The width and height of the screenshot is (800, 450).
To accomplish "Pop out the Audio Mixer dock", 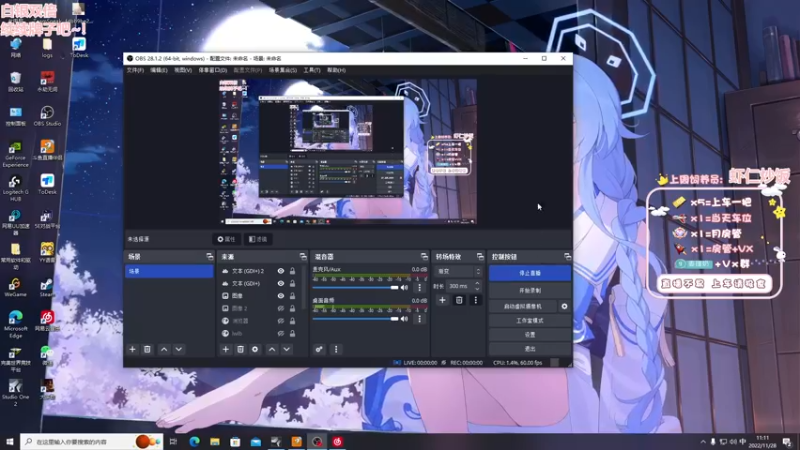I will [x=424, y=257].
